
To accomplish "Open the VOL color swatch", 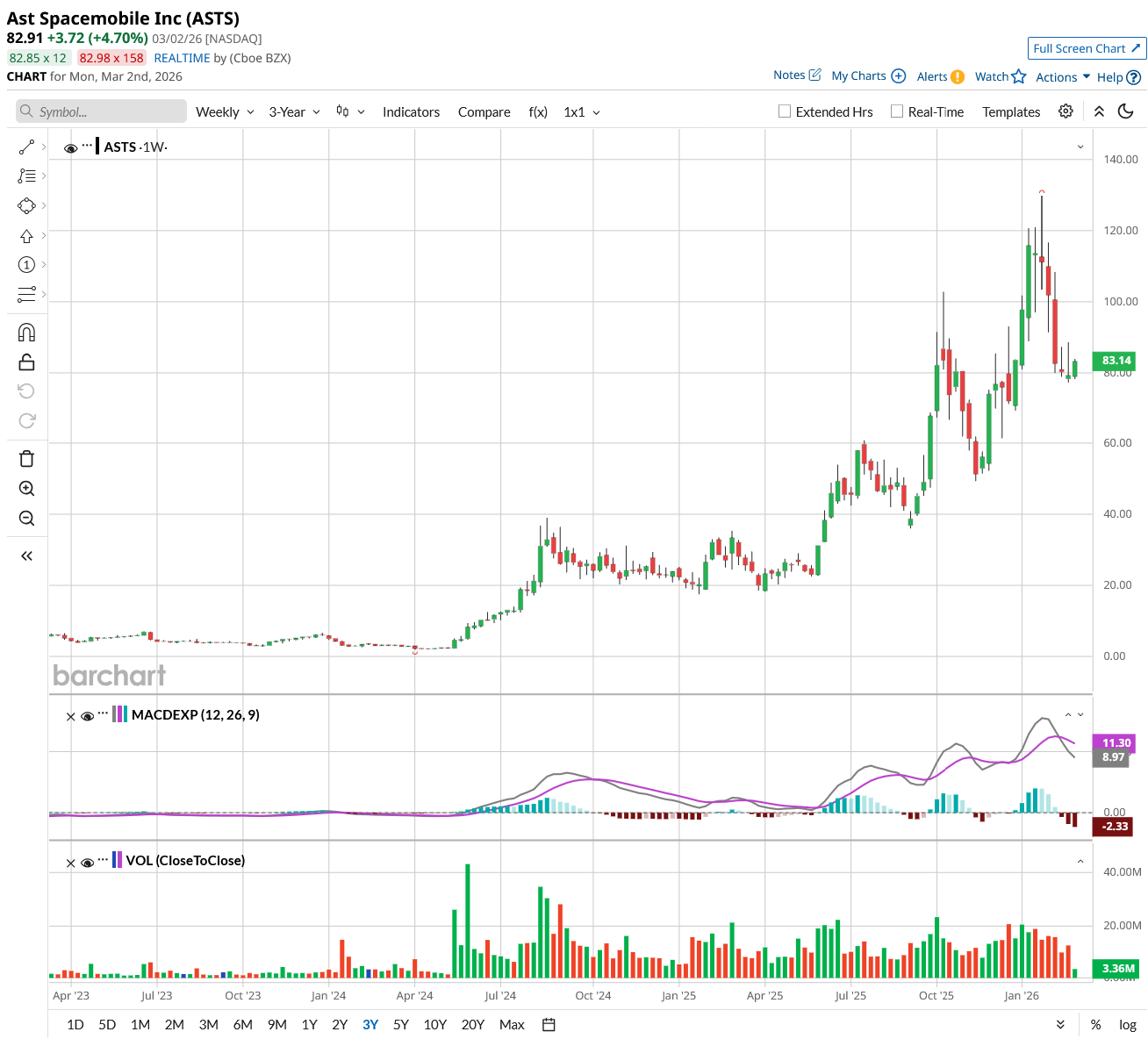I will tap(118, 860).
